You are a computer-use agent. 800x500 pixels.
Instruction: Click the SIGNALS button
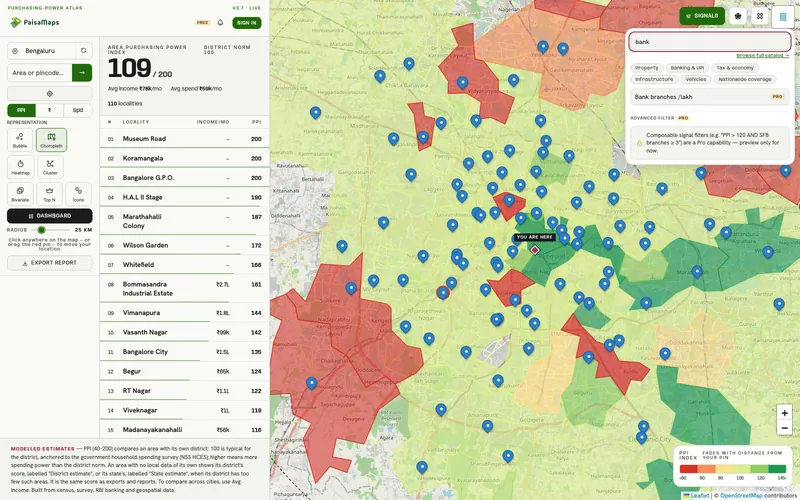tap(702, 16)
